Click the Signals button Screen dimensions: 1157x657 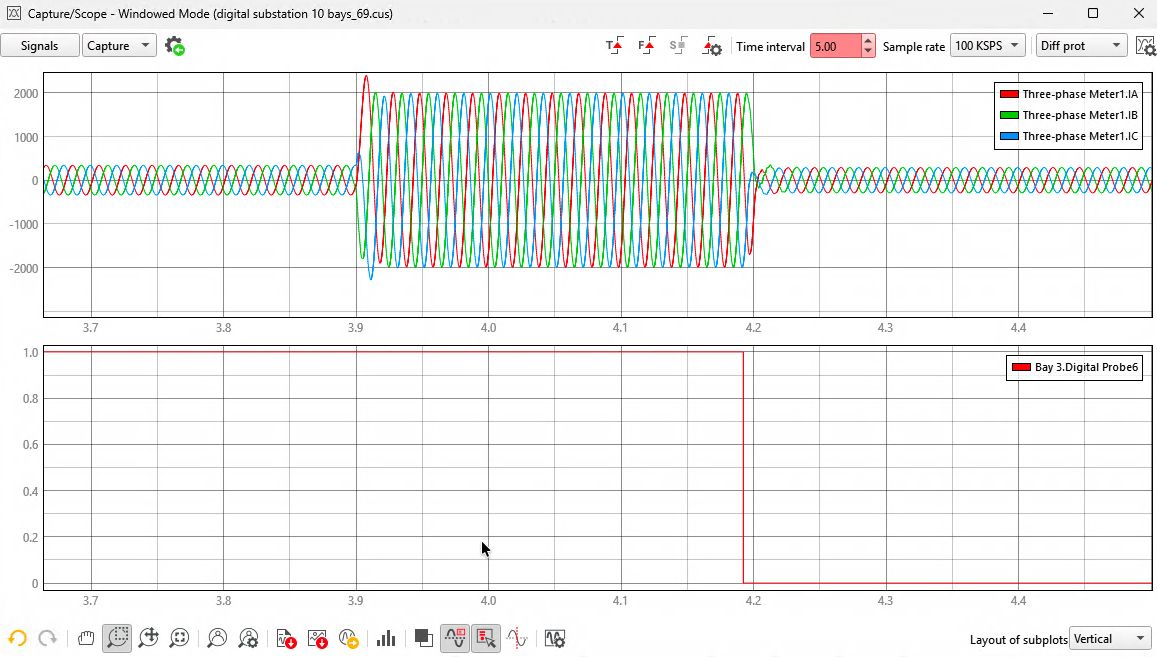[x=40, y=46]
